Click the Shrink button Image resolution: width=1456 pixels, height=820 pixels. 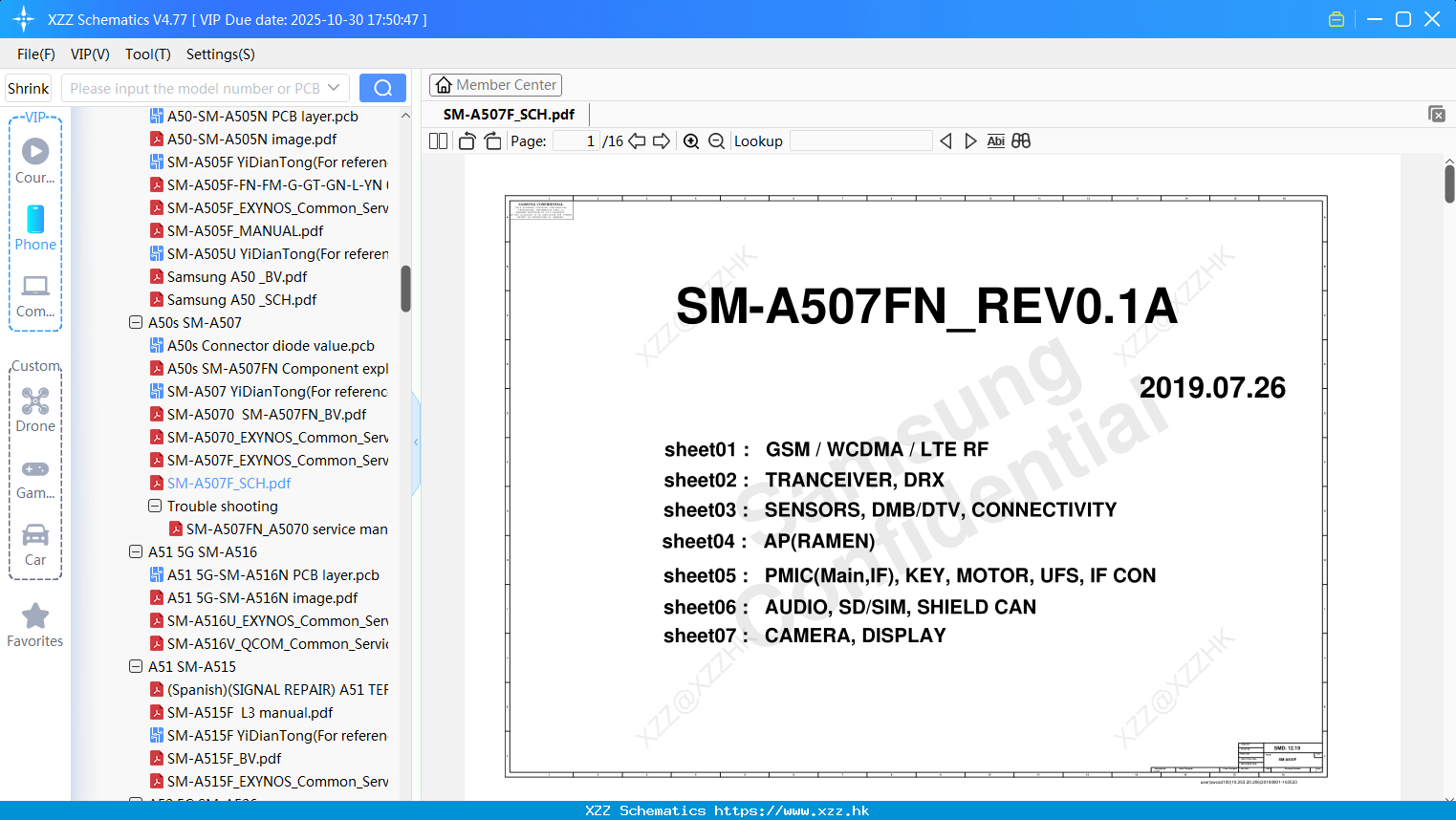pos(28,88)
